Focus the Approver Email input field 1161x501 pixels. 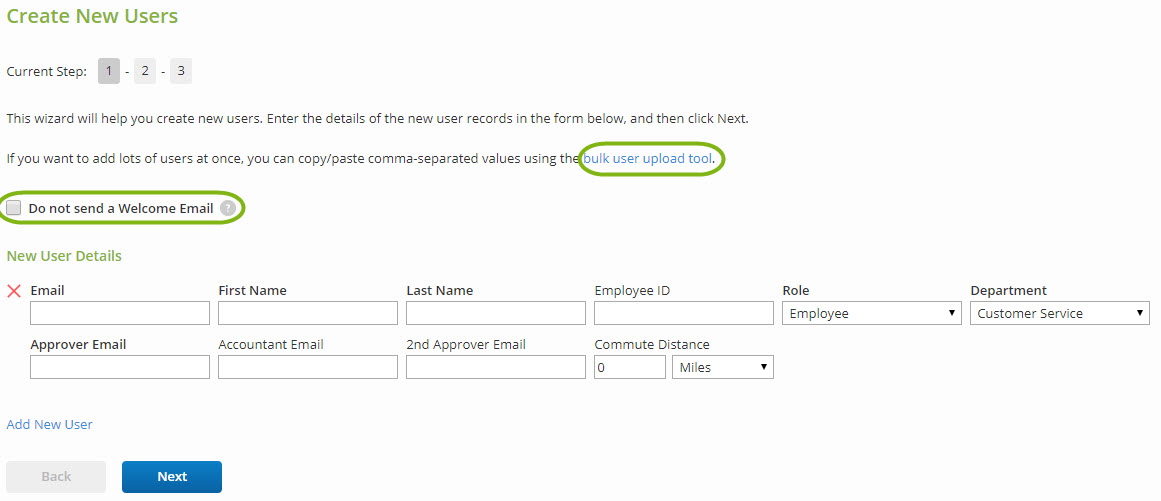pyautogui.click(x=120, y=367)
